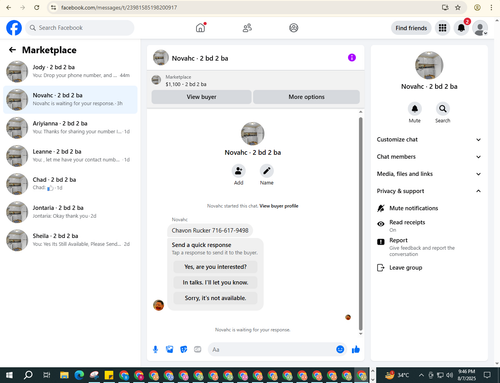Click the browser reload button
This screenshot has height=383, width=500.
pos(37,7)
